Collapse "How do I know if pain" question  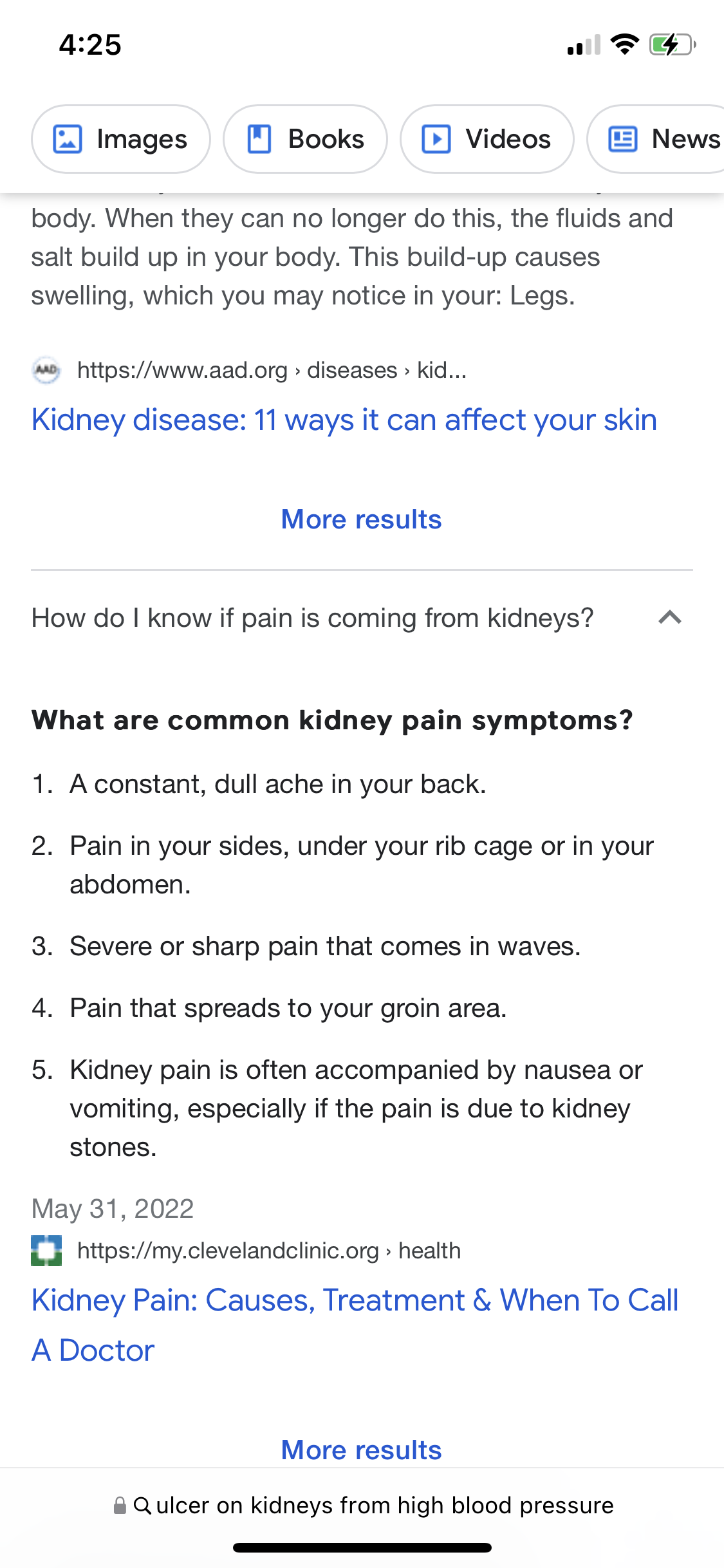pyautogui.click(x=312, y=618)
